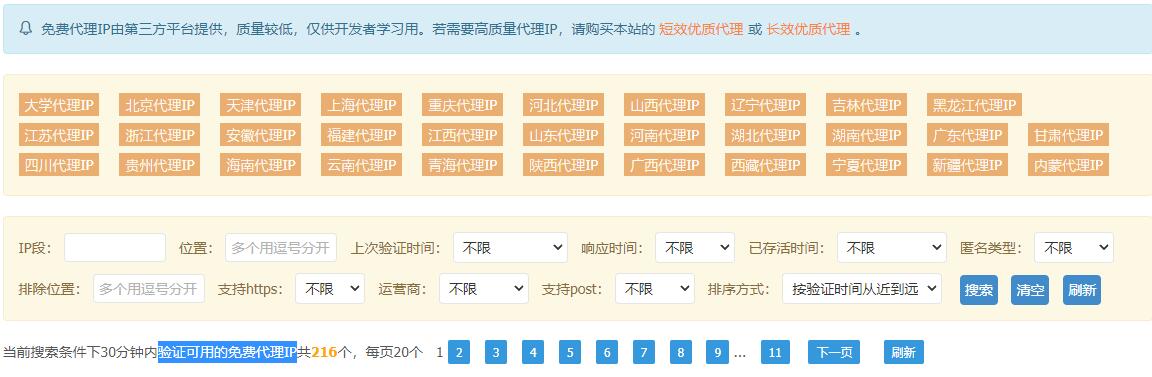Go to results page 11
This screenshot has width=1152, height=377.
[x=775, y=353]
